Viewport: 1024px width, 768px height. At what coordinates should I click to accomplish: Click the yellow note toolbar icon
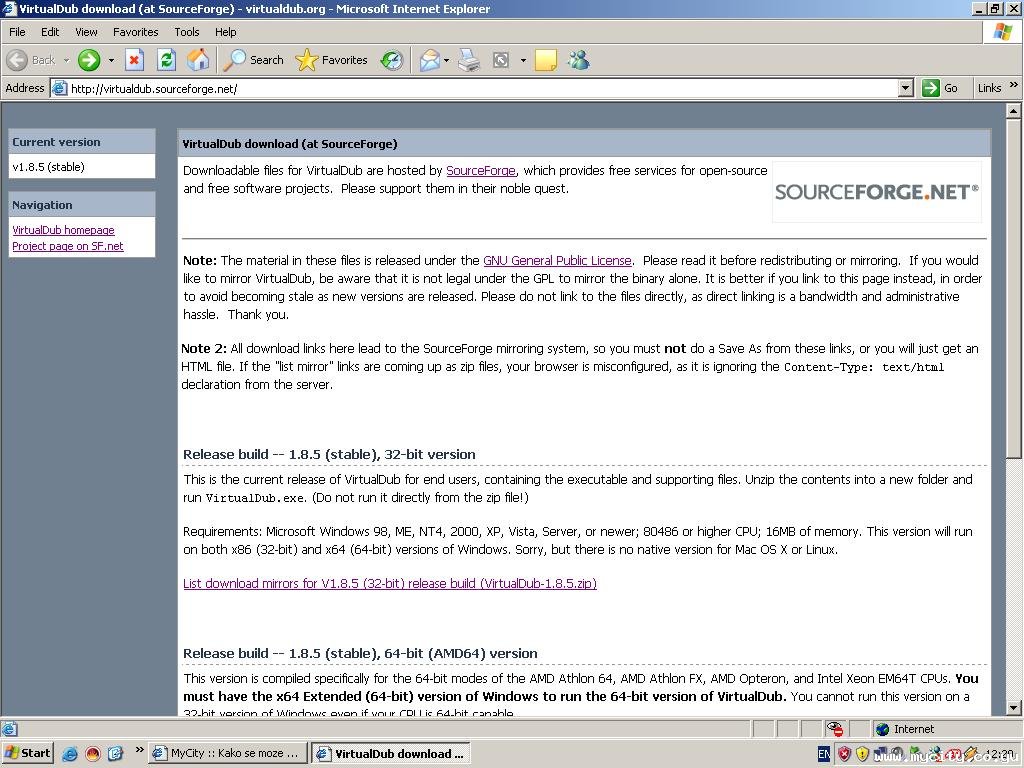click(545, 60)
